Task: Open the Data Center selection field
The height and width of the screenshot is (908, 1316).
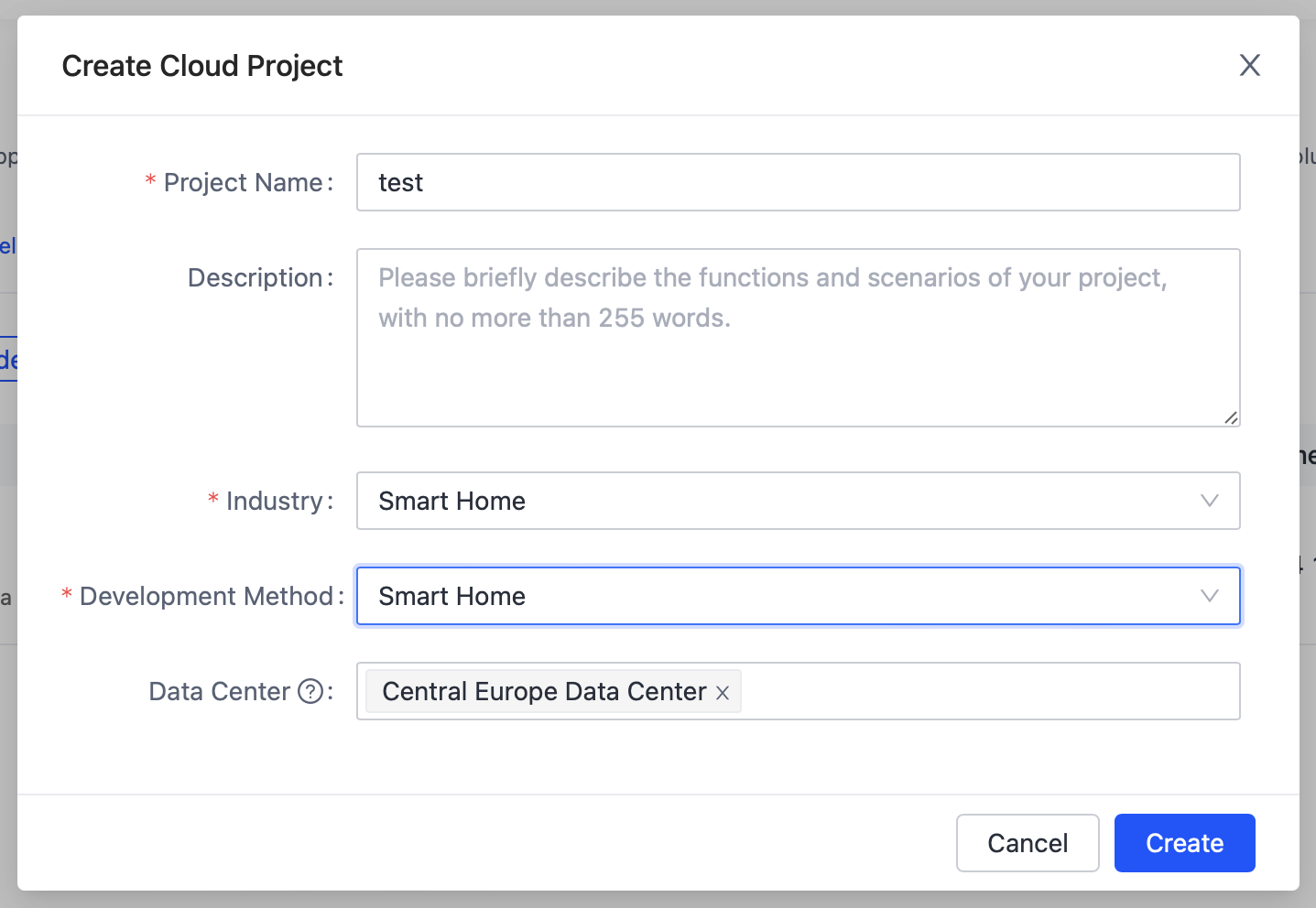Action: coord(962,691)
